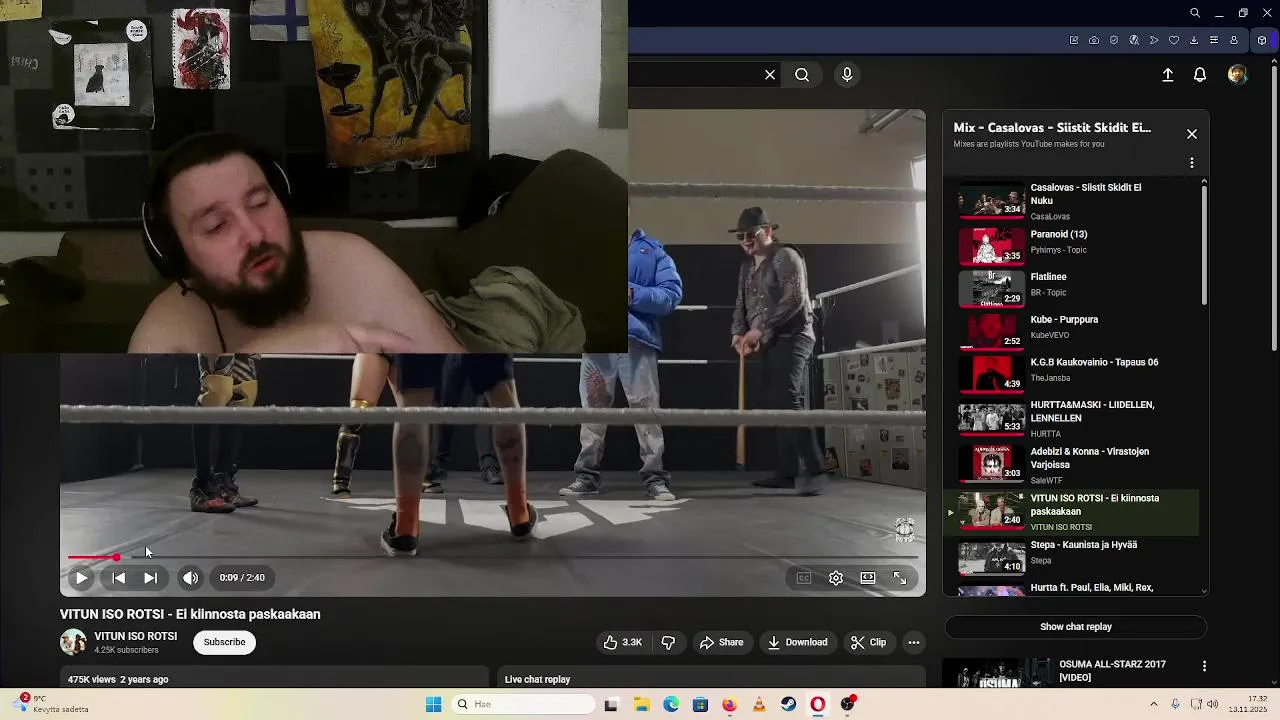Run search with YouTube magnifier icon

[x=802, y=75]
